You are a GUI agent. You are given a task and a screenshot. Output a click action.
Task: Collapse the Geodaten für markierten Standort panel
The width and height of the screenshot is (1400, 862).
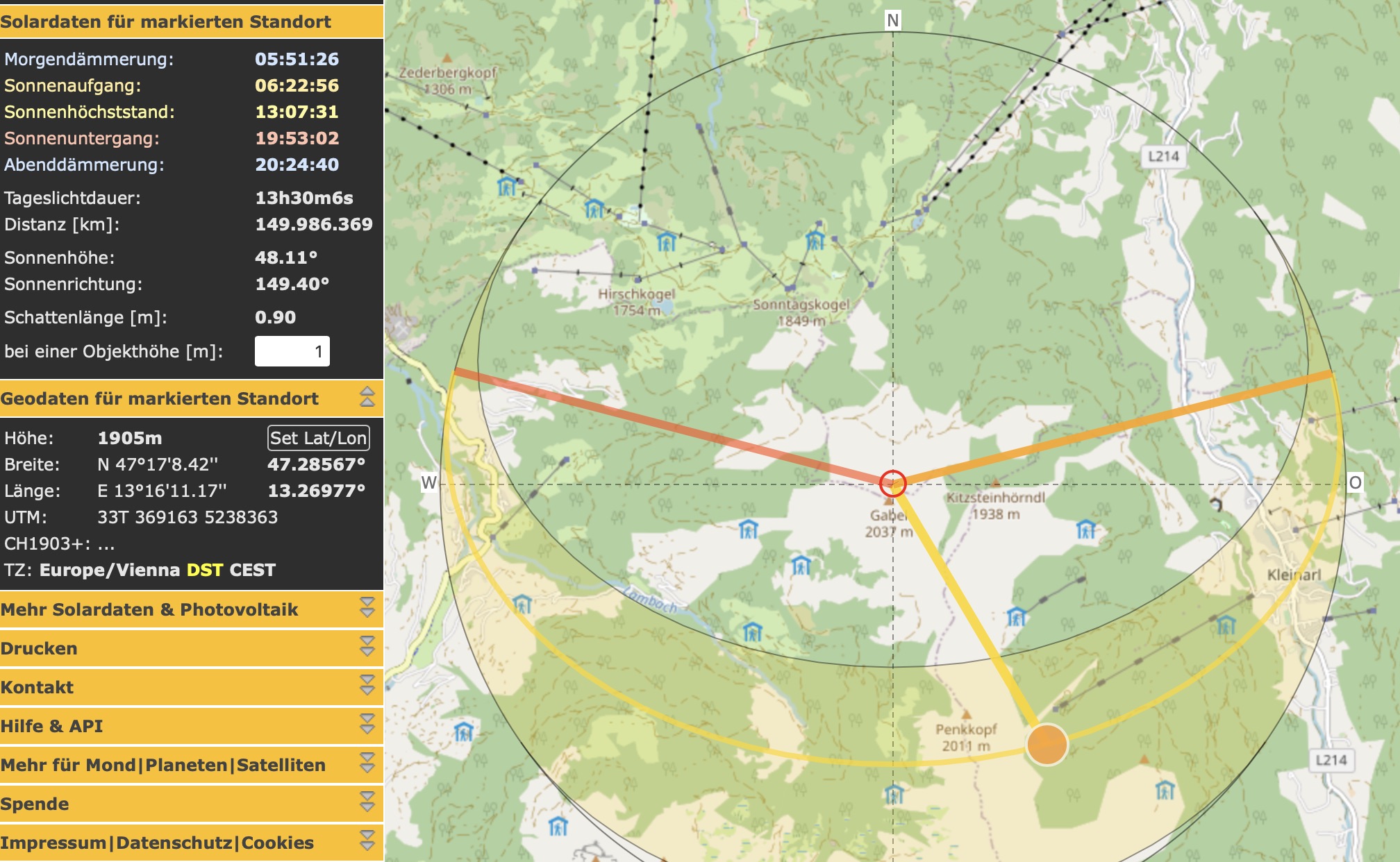[x=367, y=398]
